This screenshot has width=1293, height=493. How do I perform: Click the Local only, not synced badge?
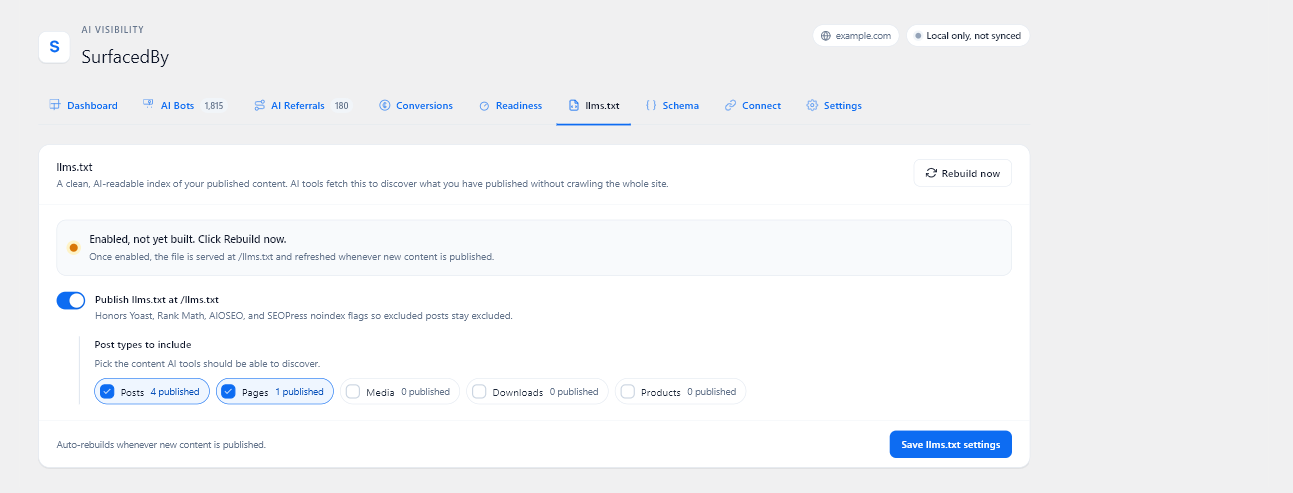point(968,36)
